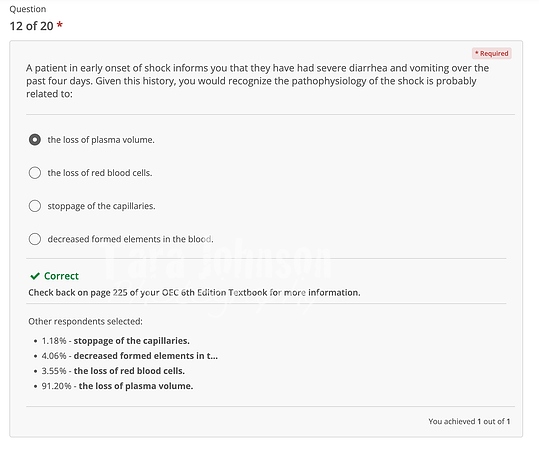Choose the stoppage of the capillaries radio option
Screen dimensions: 539x450
coord(35,206)
